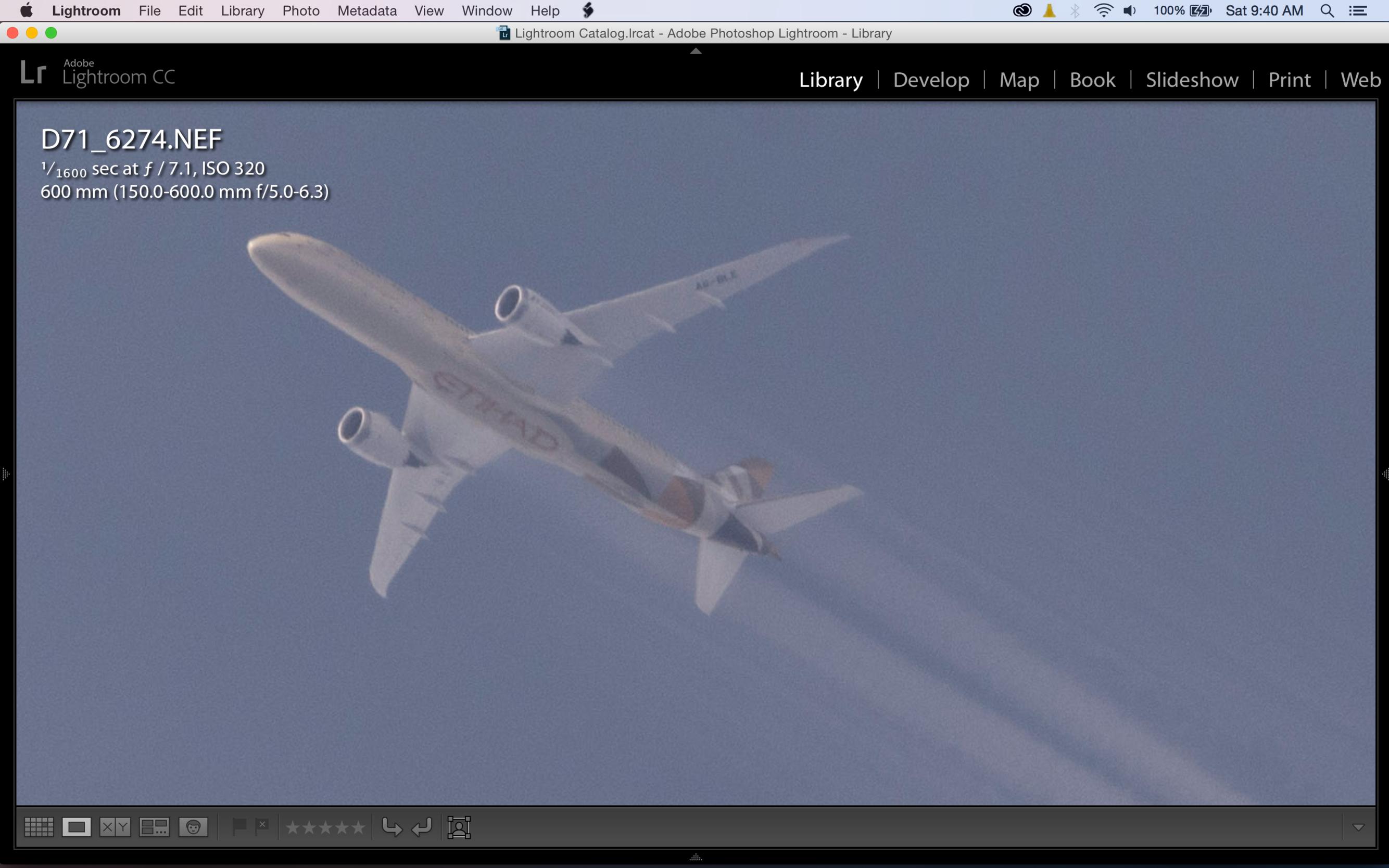Image resolution: width=1389 pixels, height=868 pixels.
Task: Switch to Survey view
Action: click(x=154, y=827)
